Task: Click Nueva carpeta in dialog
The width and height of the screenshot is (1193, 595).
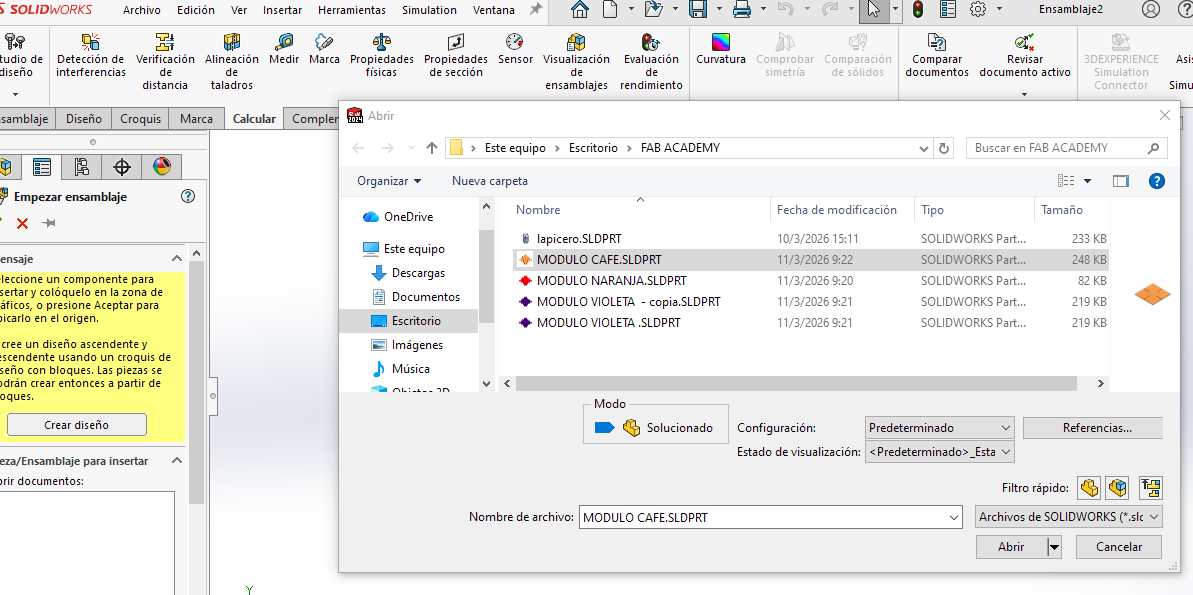Action: click(490, 180)
